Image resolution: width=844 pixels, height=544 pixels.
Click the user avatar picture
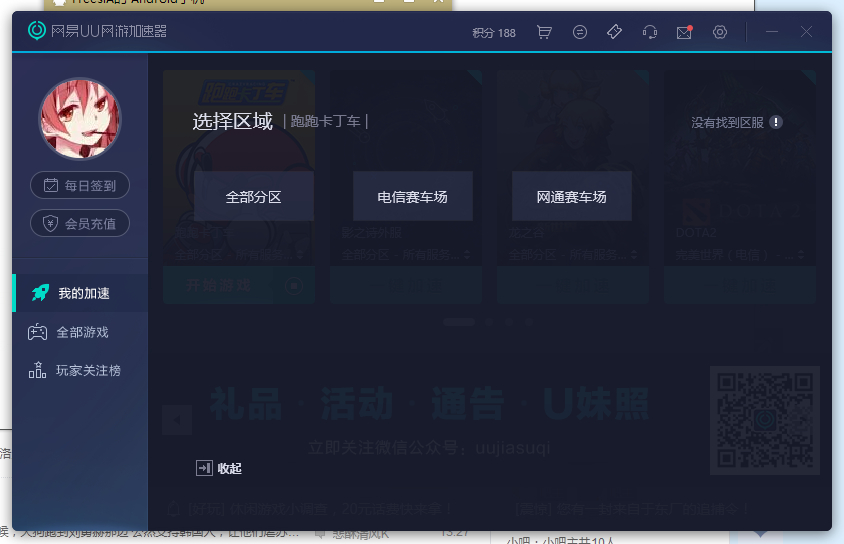coord(80,119)
